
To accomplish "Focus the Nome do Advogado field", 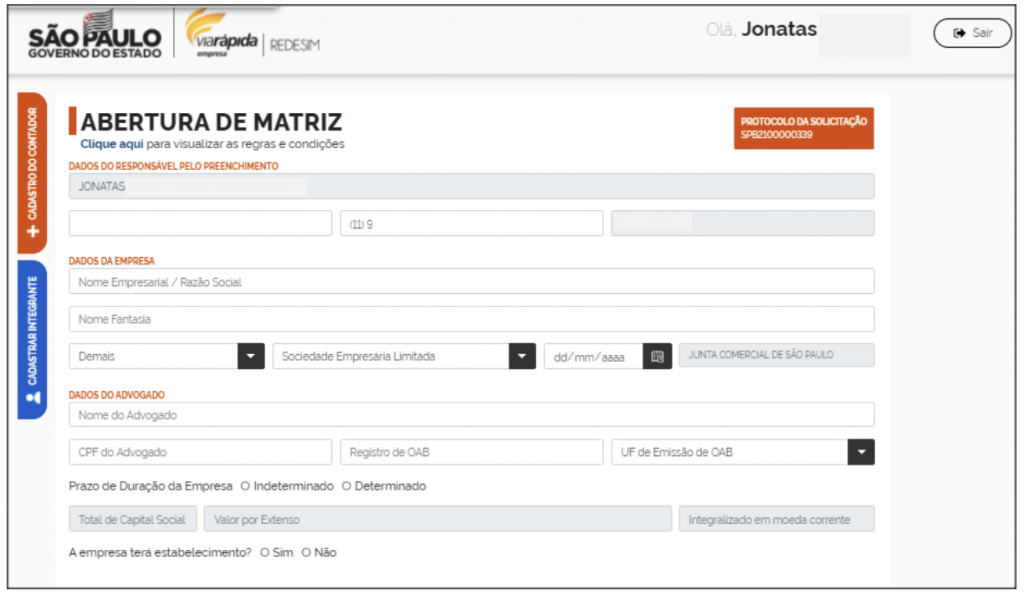I will pos(471,415).
